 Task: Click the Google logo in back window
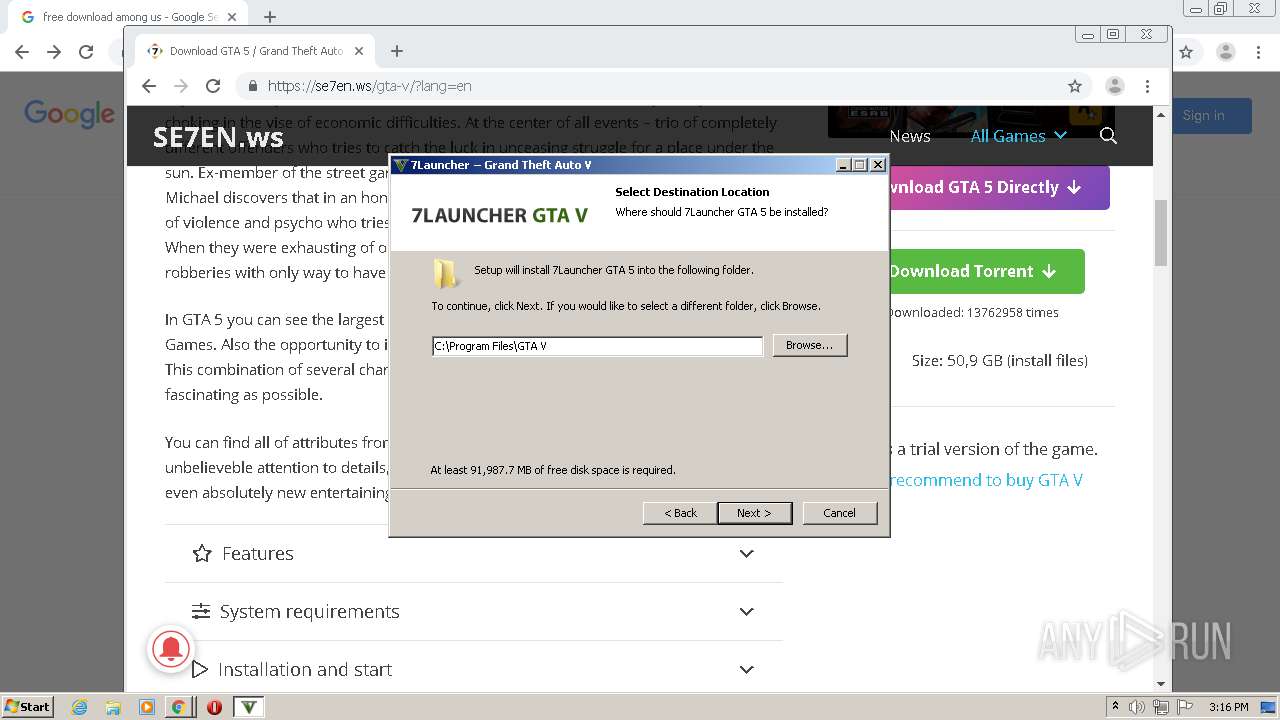[x=69, y=114]
